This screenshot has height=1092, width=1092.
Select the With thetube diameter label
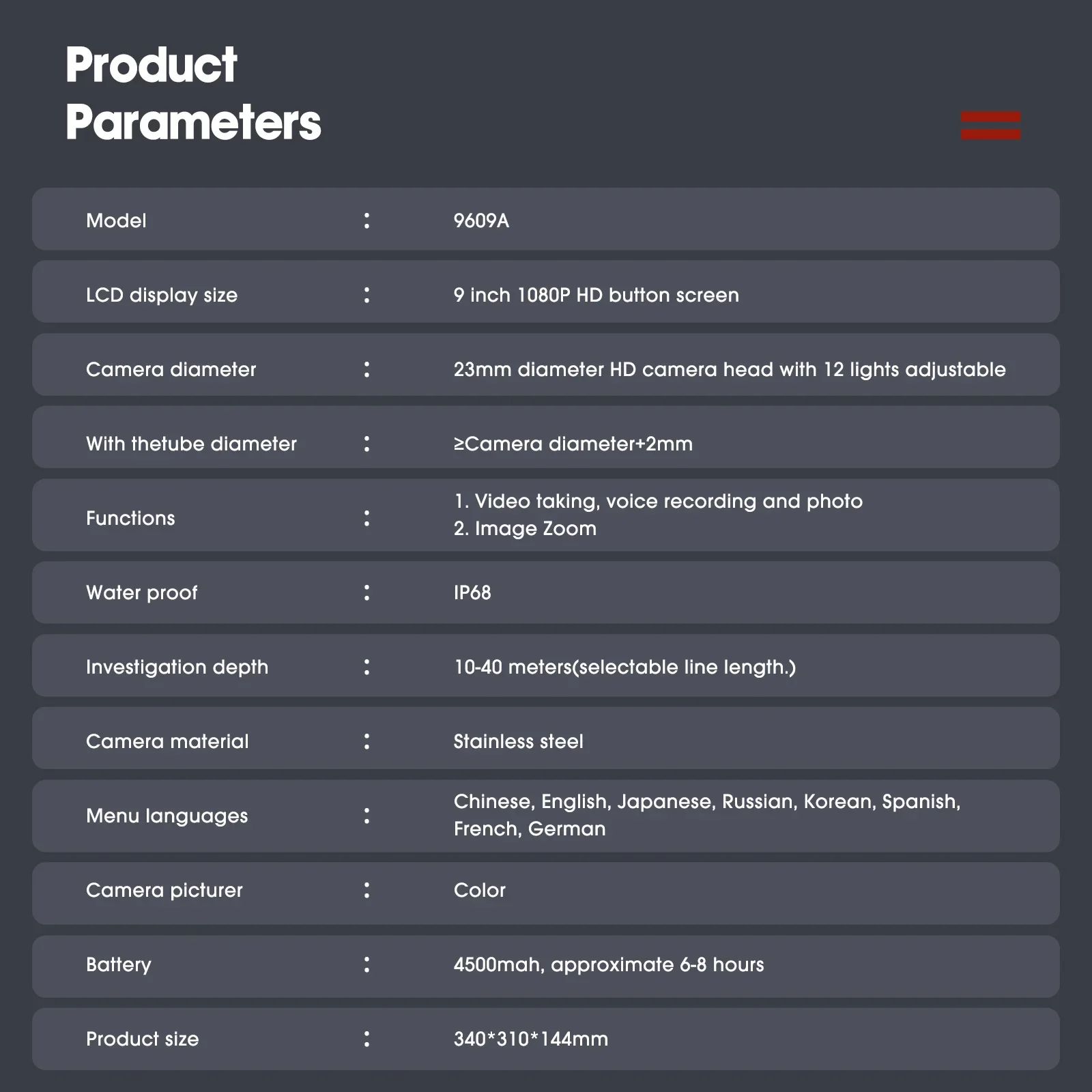(x=191, y=444)
